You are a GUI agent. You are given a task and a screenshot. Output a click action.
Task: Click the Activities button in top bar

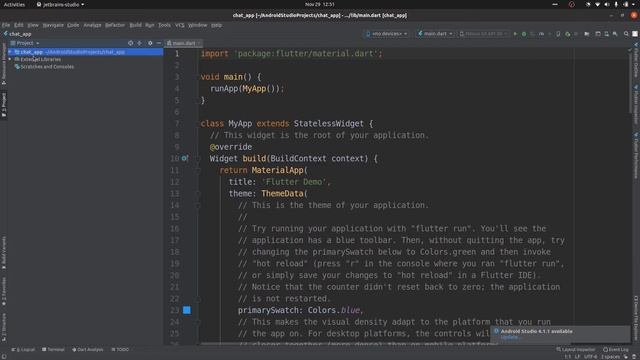(x=14, y=4)
